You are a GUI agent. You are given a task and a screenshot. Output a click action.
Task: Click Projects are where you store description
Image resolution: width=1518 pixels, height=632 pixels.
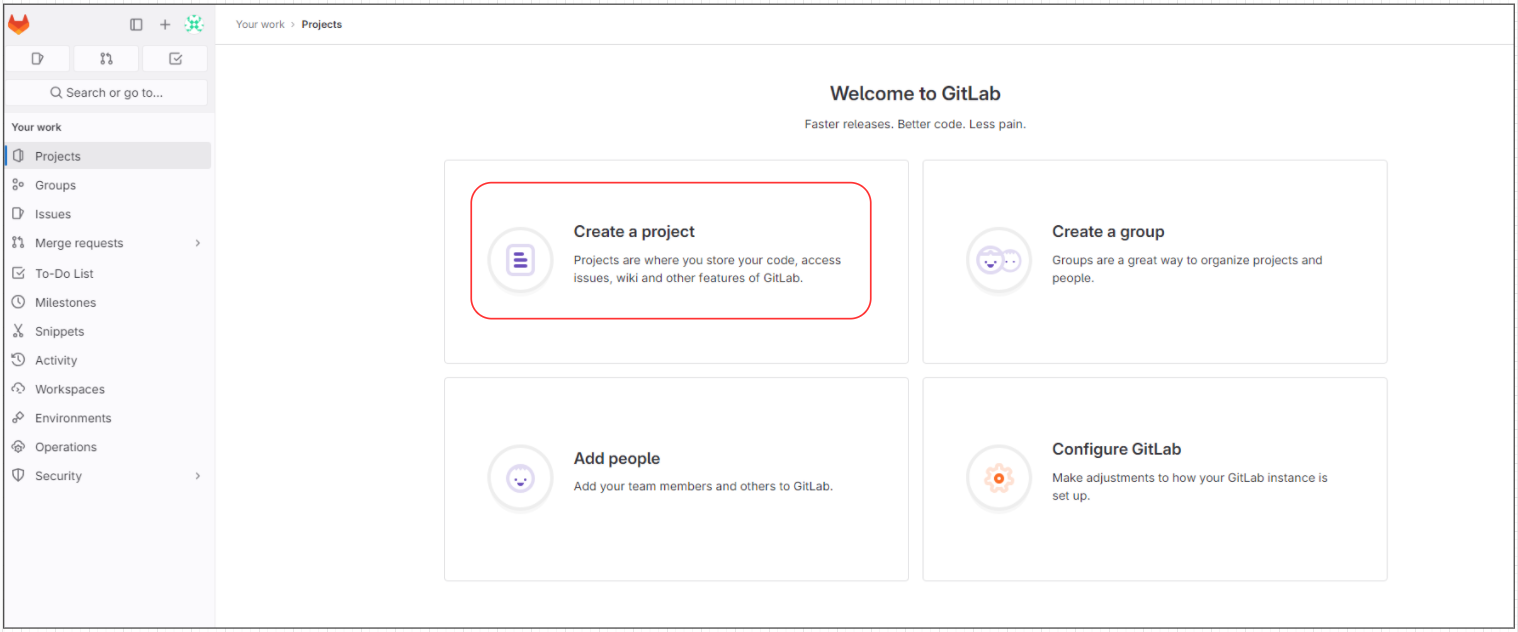707,269
